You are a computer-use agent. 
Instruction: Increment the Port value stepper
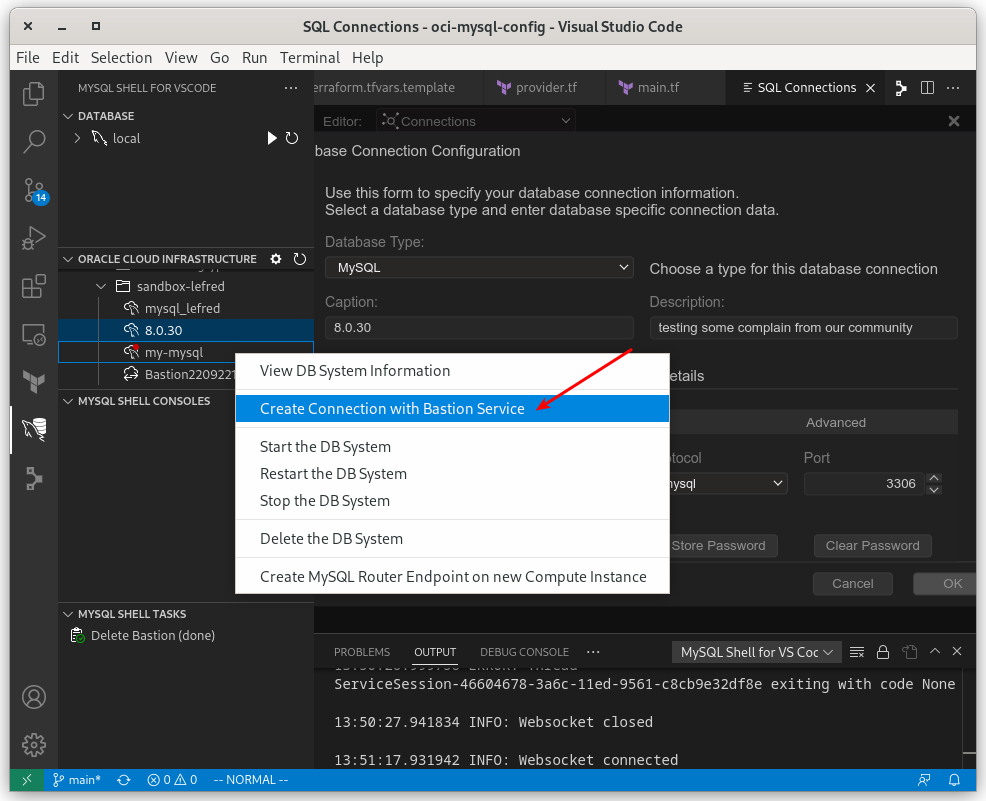(x=934, y=478)
